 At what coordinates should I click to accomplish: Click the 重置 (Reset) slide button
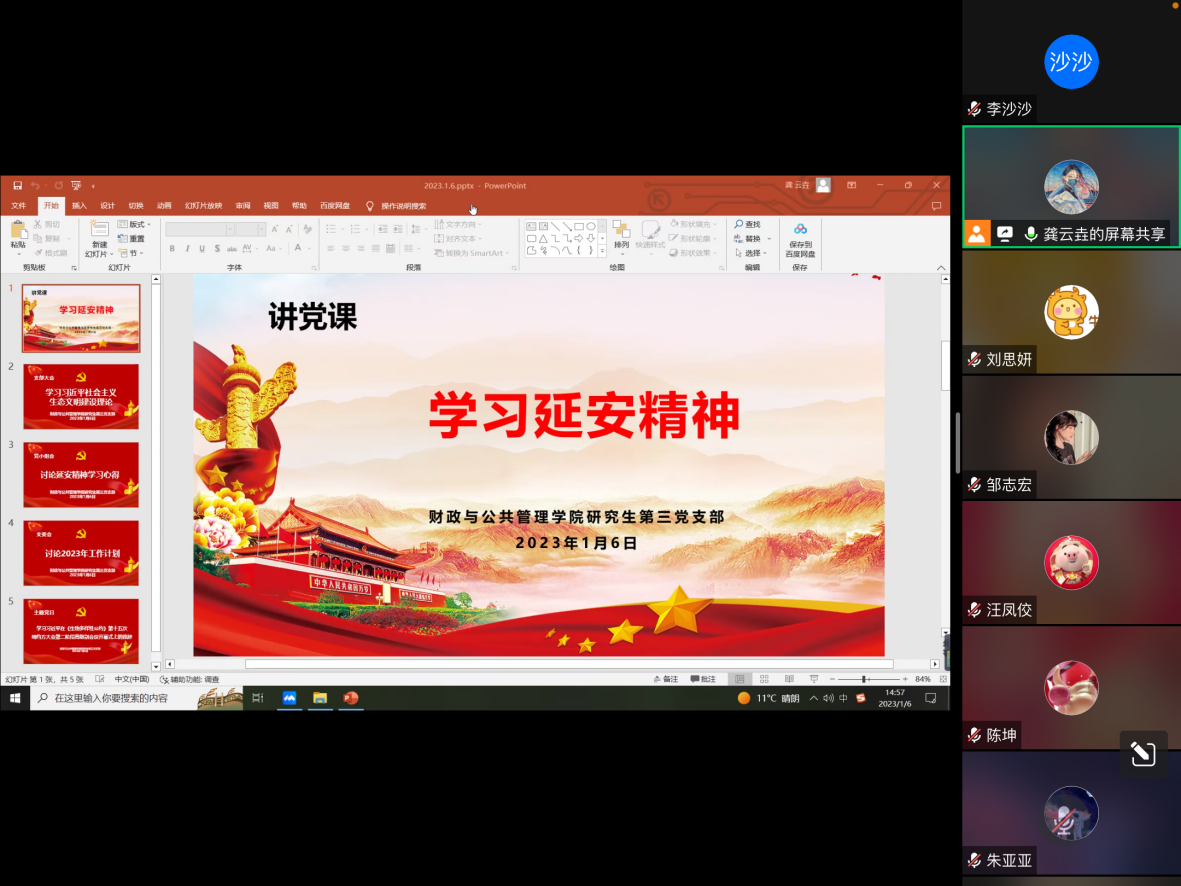click(135, 239)
